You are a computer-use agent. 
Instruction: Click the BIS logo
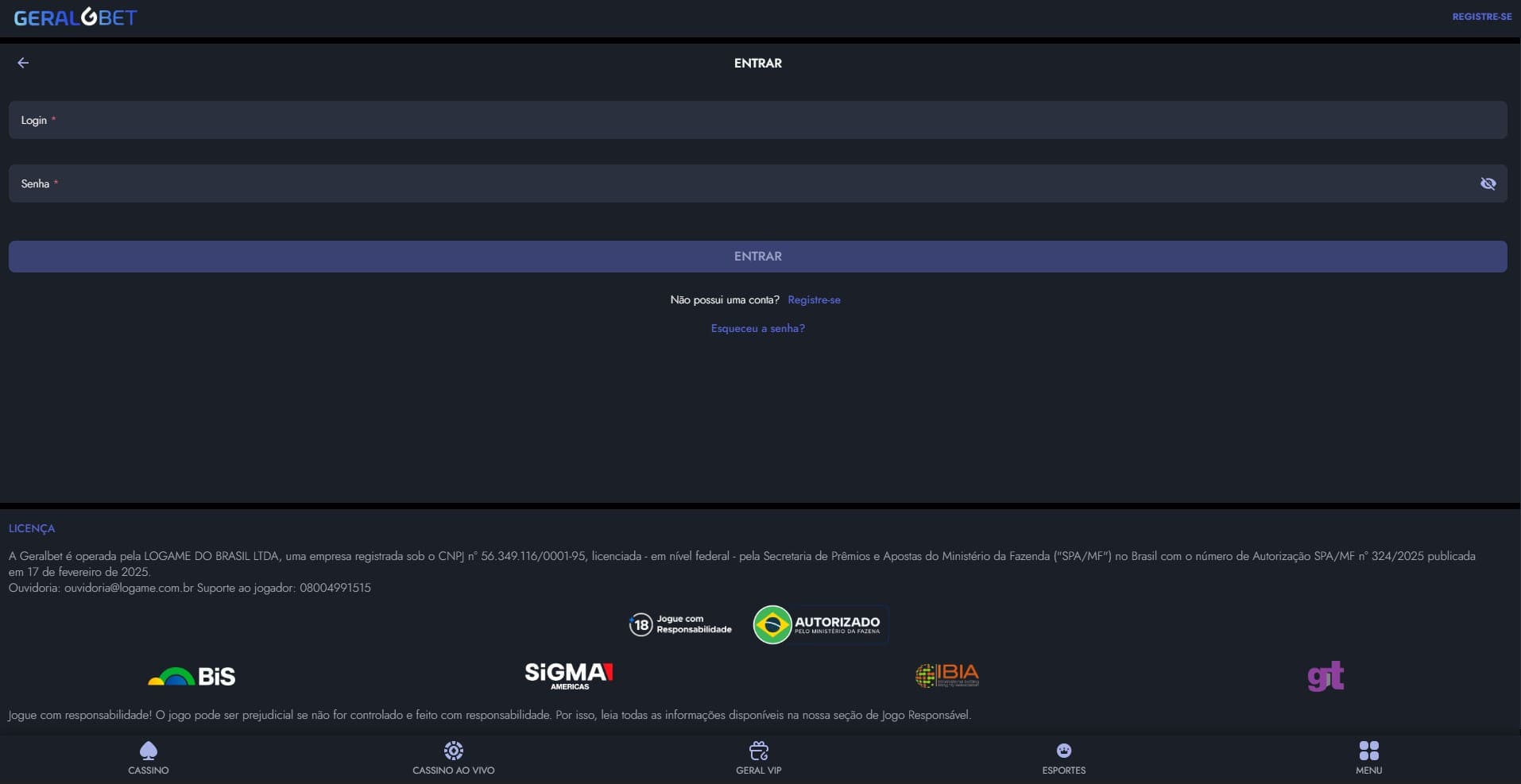pos(191,676)
